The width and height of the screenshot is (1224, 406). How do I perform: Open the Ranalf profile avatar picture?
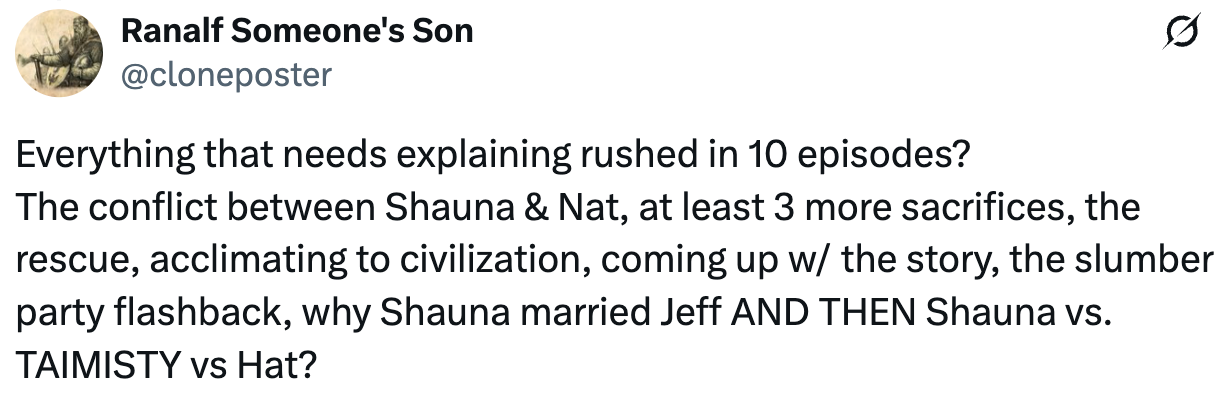[56, 57]
